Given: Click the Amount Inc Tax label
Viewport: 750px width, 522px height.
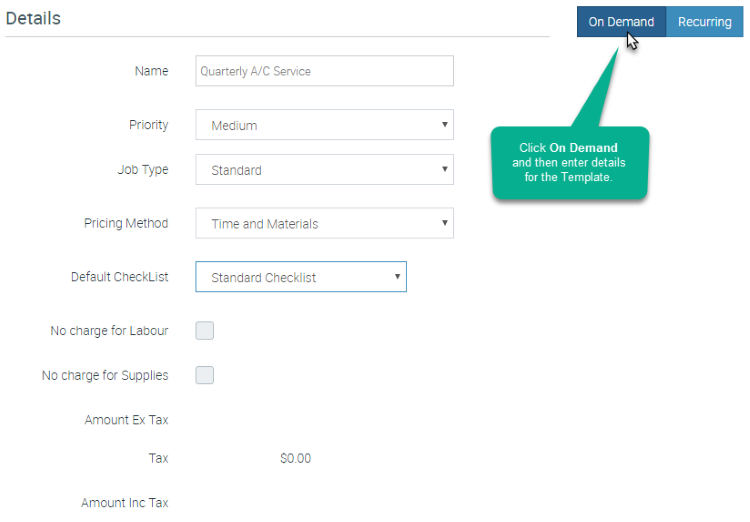Looking at the screenshot, I should (x=124, y=502).
